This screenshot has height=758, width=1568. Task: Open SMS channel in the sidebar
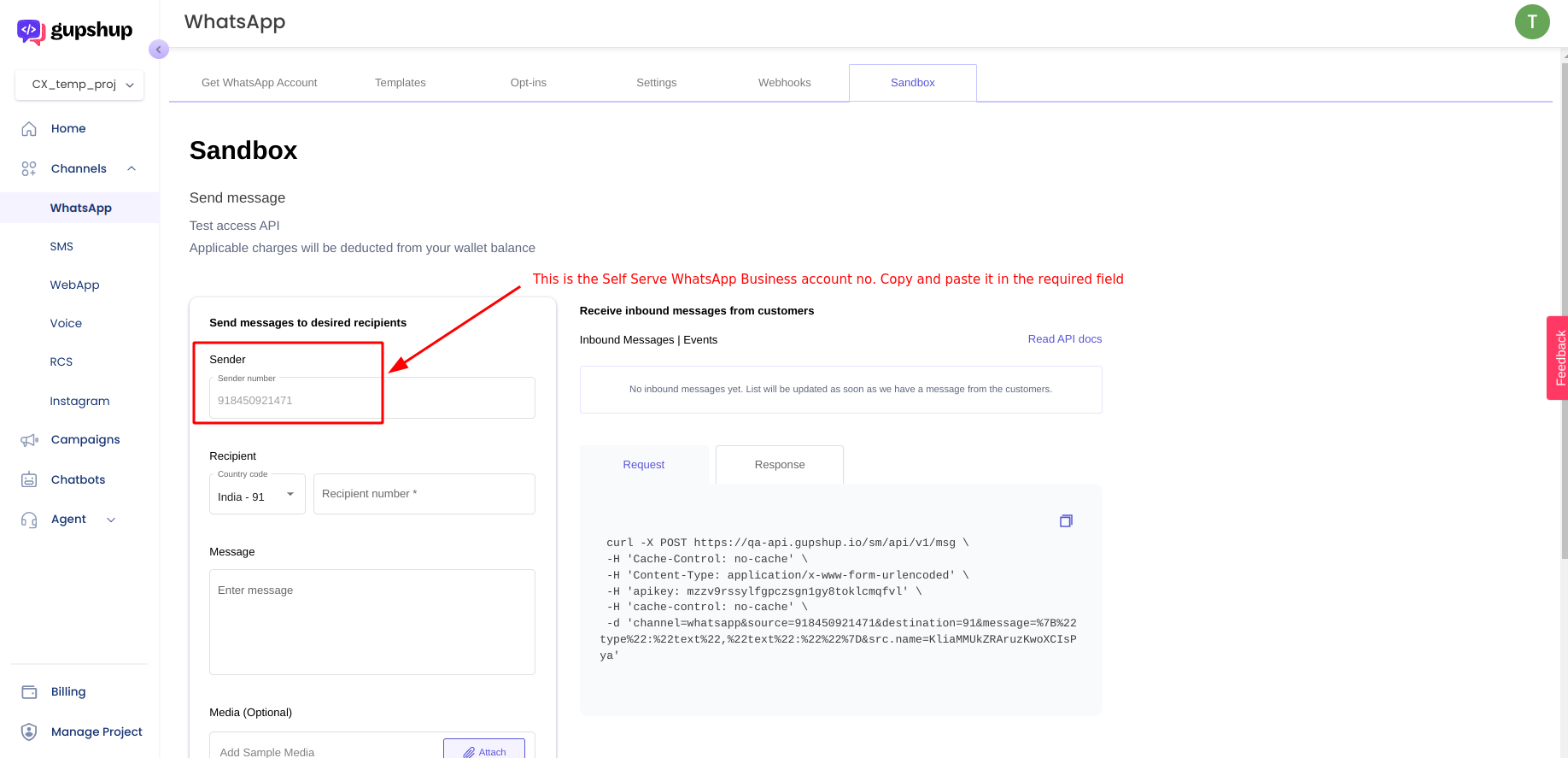(61, 246)
